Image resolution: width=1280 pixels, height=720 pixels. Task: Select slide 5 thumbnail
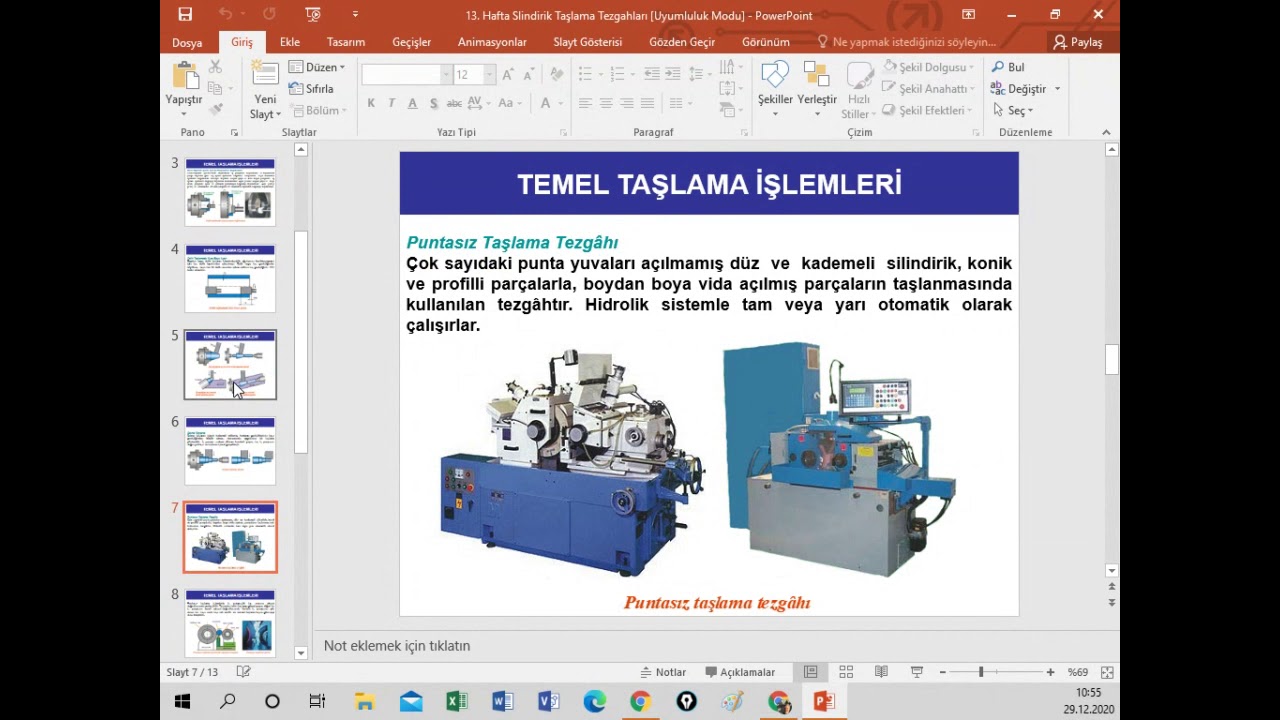(x=230, y=365)
